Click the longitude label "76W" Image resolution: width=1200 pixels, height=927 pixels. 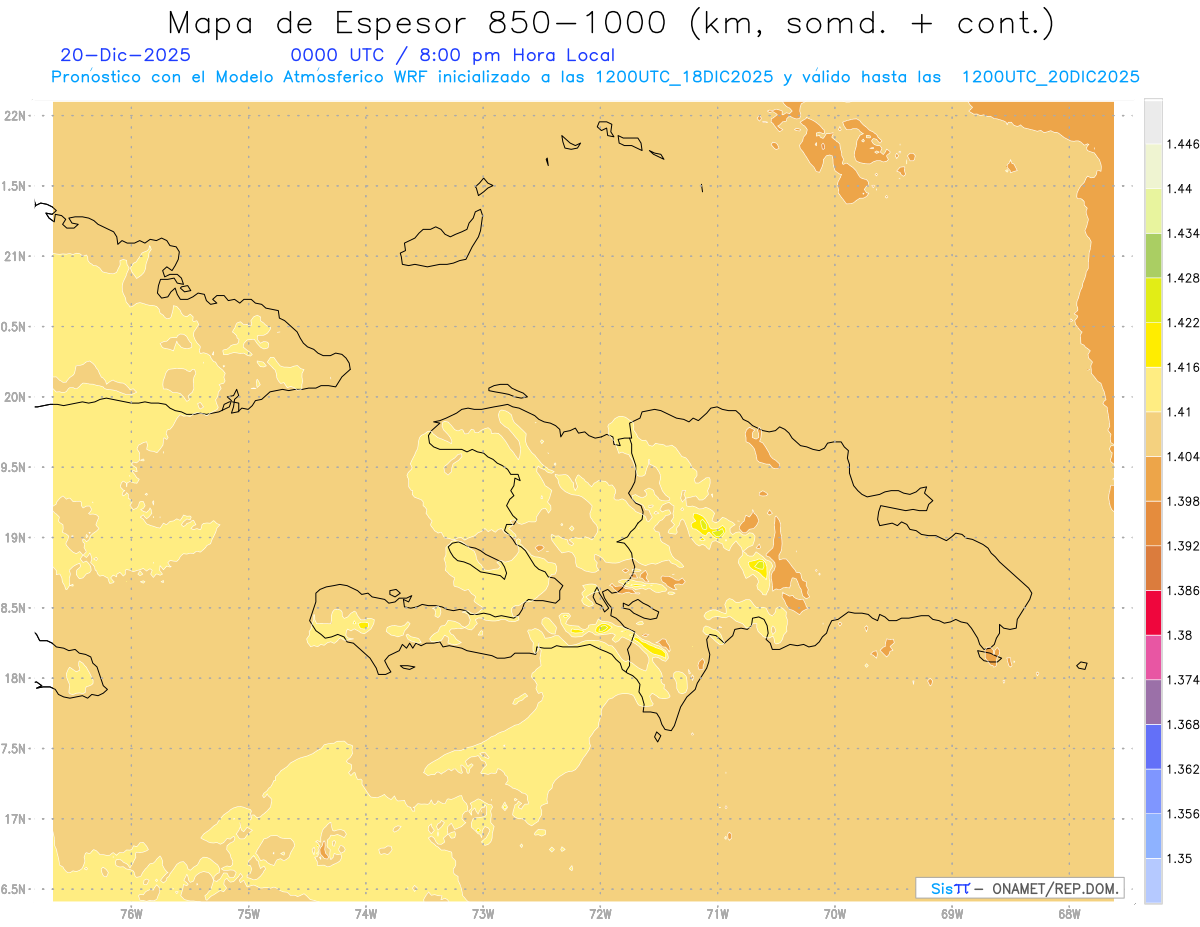(131, 914)
